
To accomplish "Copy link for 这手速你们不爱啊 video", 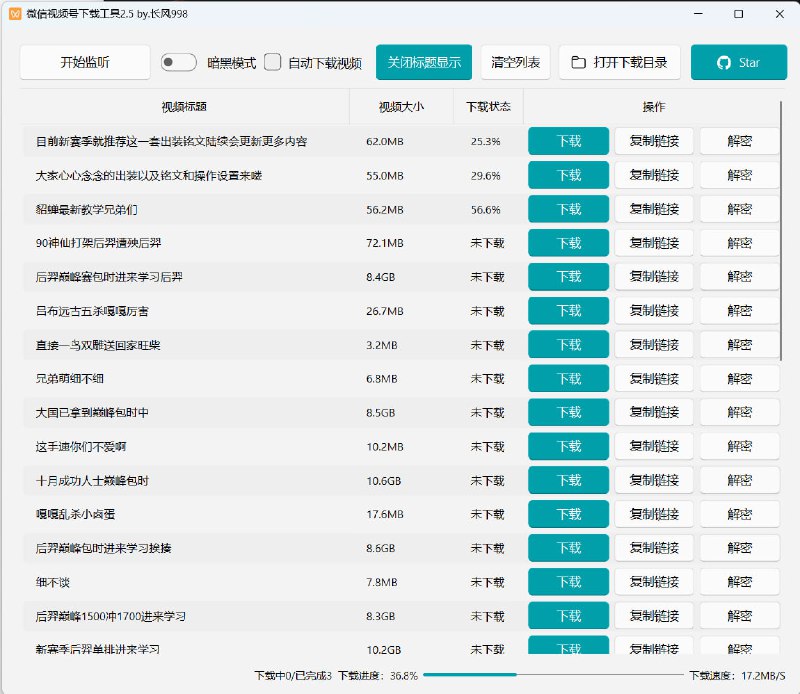I will point(653,446).
